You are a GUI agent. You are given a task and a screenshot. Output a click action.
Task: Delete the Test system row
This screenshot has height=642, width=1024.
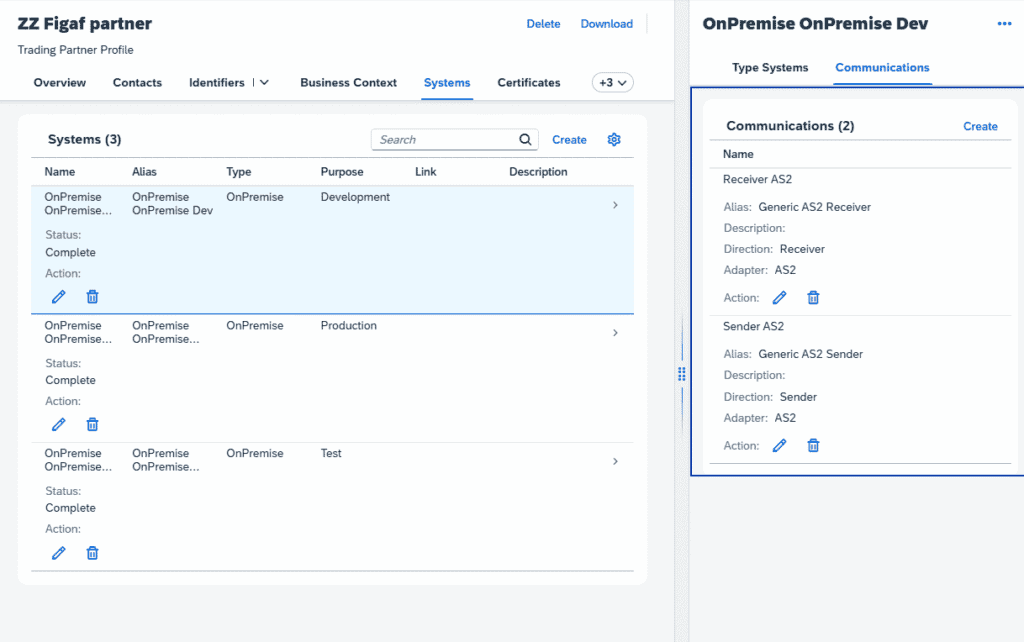(x=92, y=553)
